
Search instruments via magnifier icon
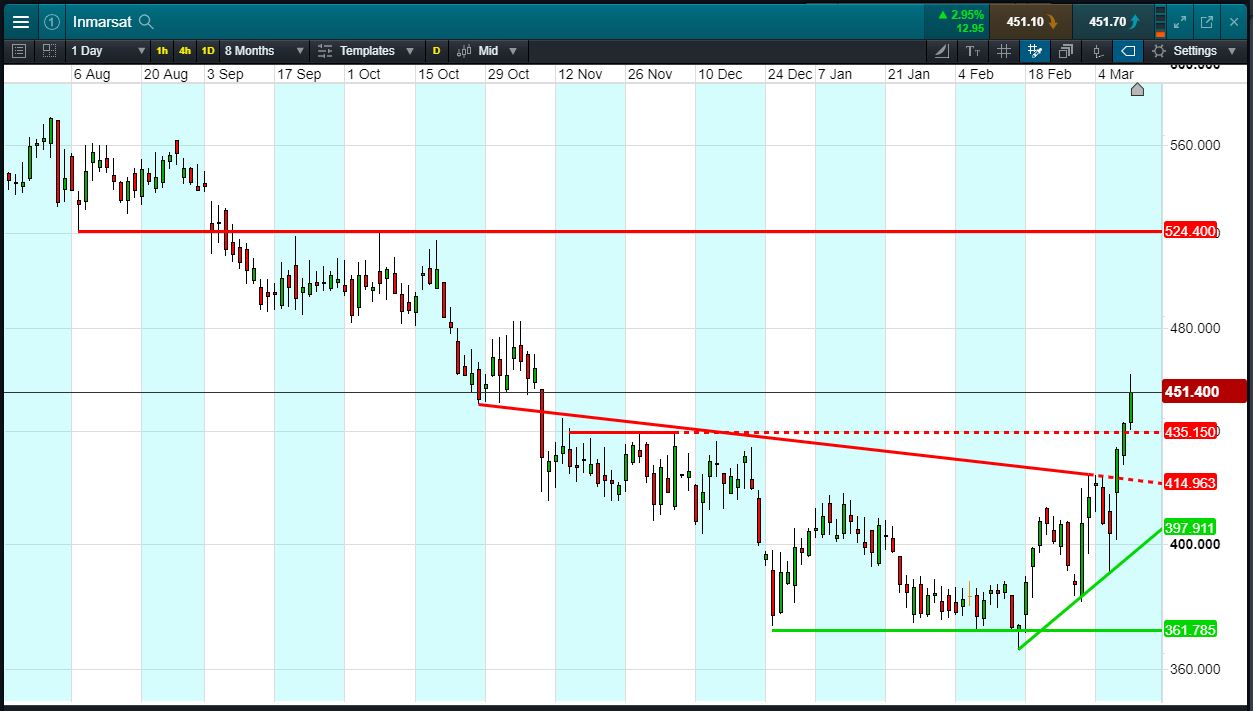146,21
